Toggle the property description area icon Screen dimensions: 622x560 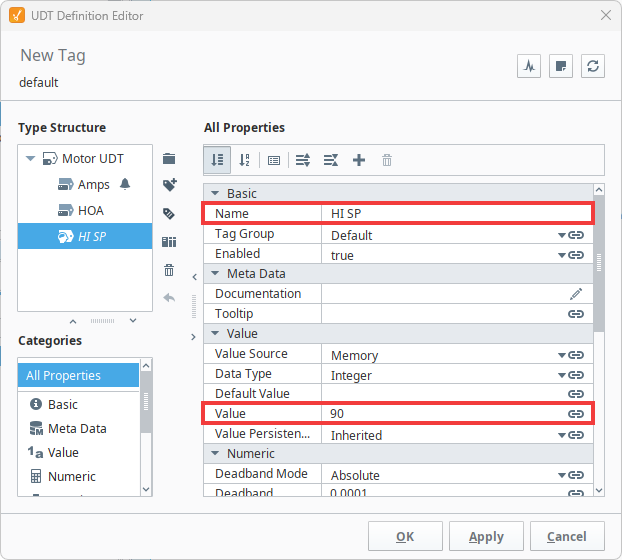pos(274,160)
